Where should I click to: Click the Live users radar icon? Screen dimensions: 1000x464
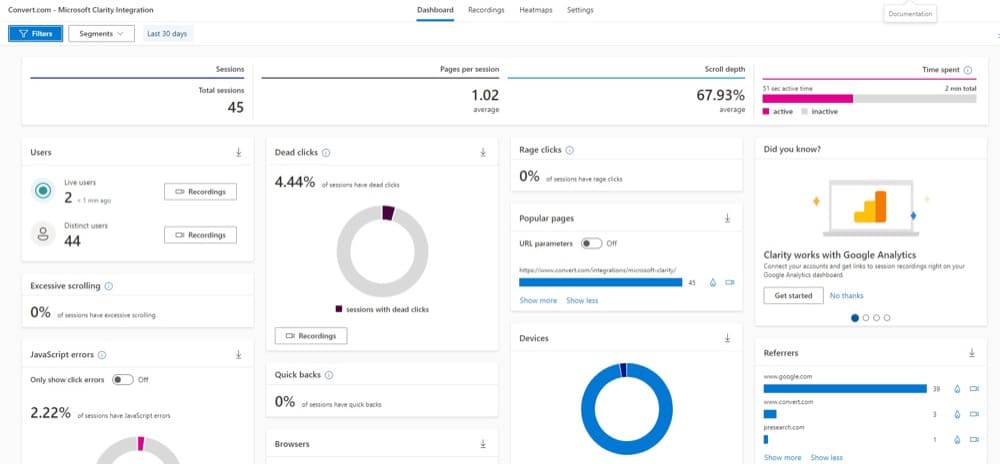pos(43,191)
